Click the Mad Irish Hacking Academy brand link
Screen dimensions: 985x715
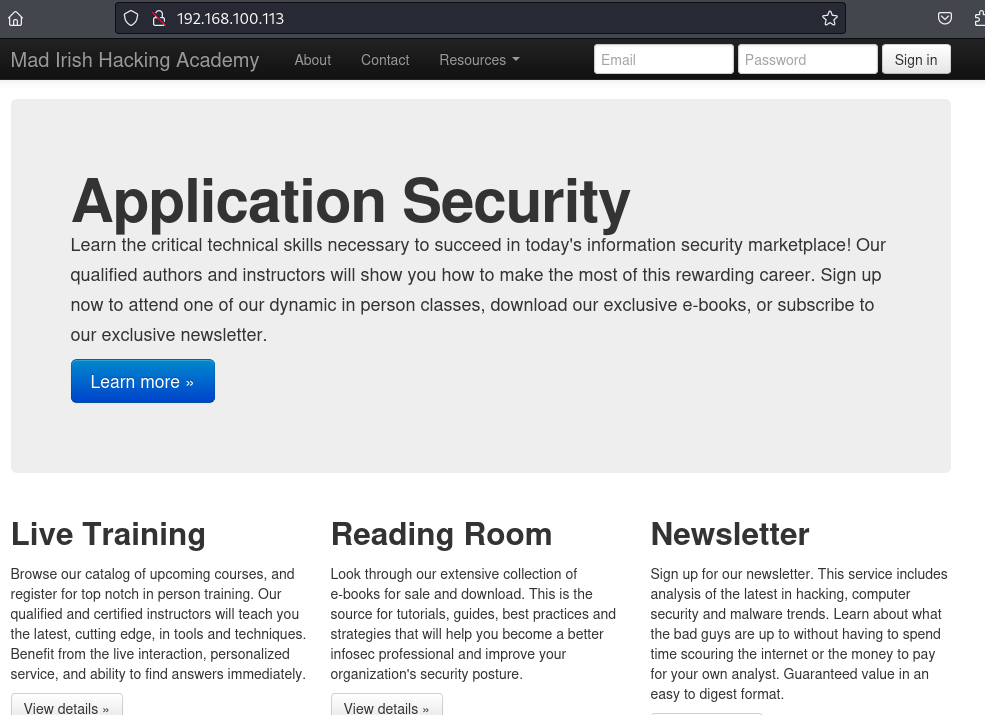tap(135, 60)
